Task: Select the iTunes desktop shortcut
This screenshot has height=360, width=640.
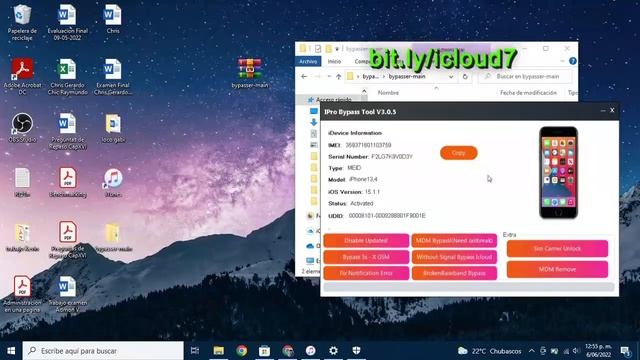Action: click(113, 182)
